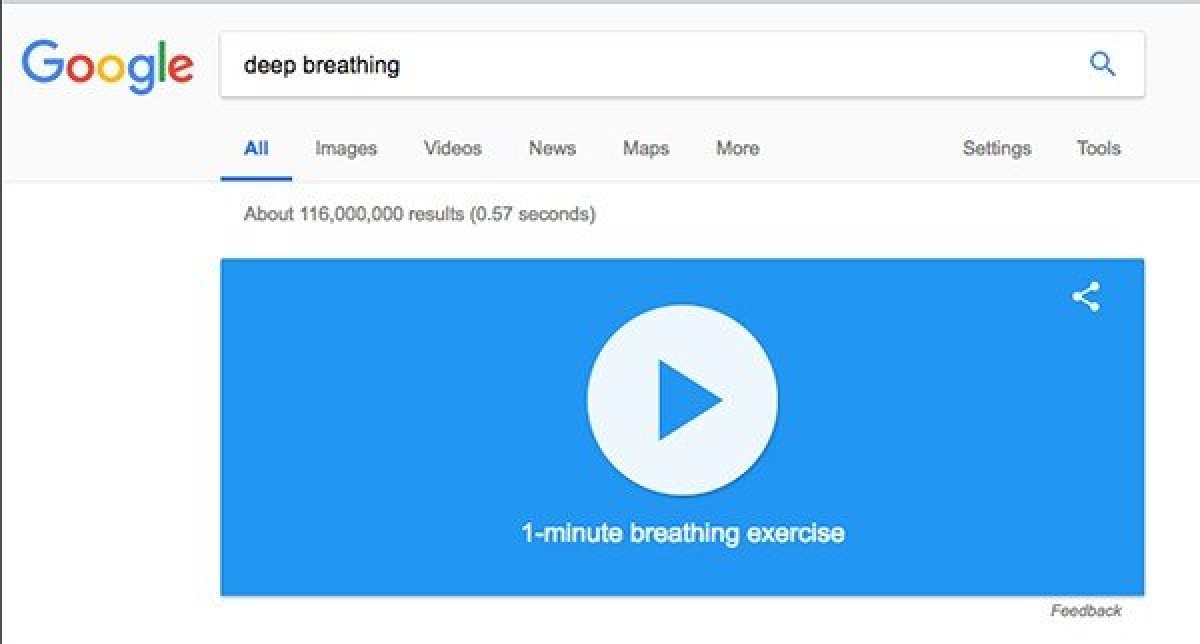1200x644 pixels.
Task: Select the All results tab
Action: click(256, 148)
